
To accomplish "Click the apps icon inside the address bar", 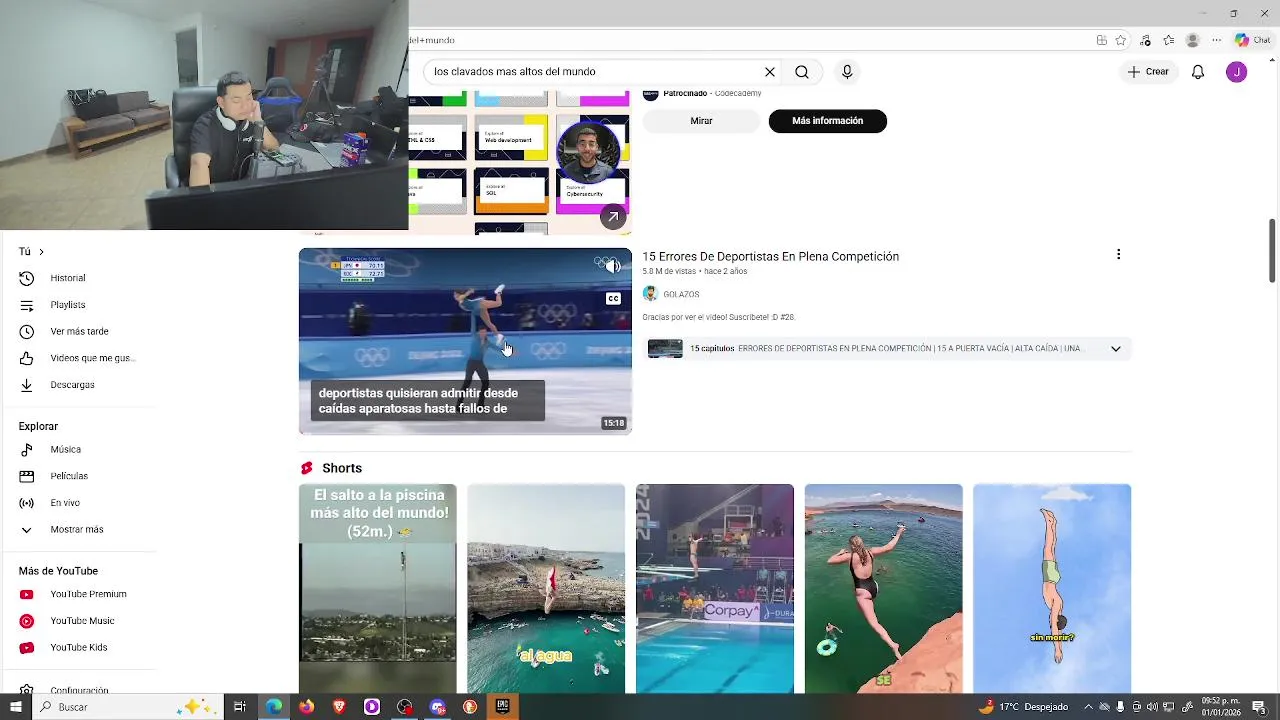I will [1101, 40].
